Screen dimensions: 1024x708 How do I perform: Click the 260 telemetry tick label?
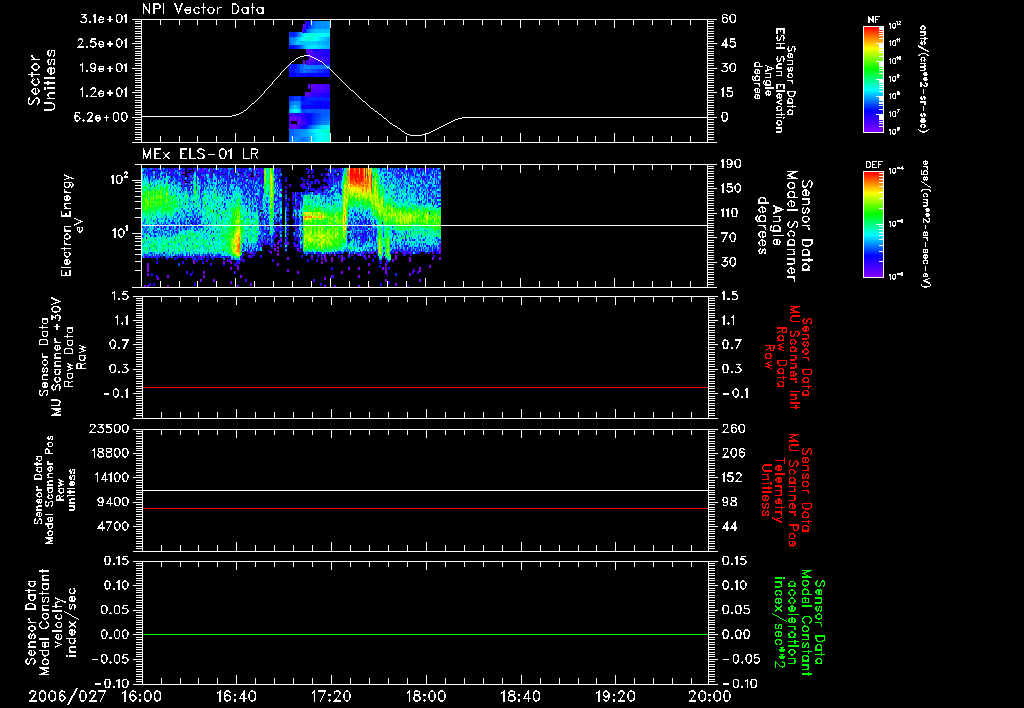point(732,428)
